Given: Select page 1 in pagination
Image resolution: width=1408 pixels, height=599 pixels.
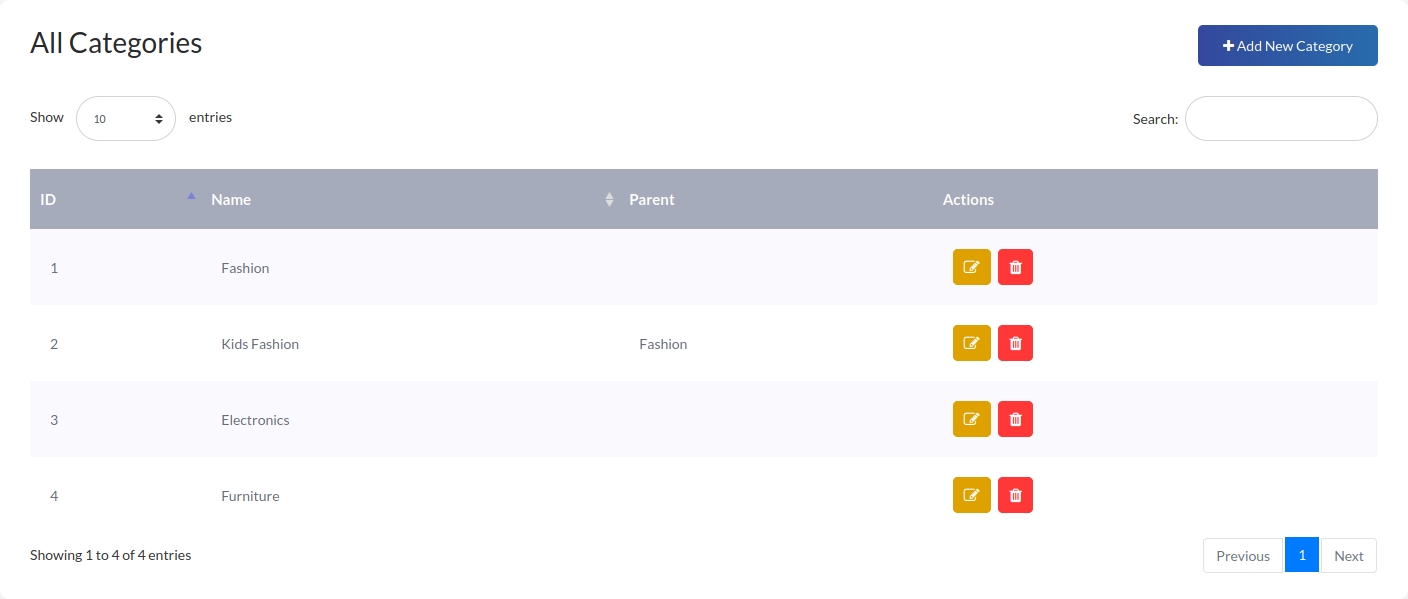Looking at the screenshot, I should tap(1301, 555).
